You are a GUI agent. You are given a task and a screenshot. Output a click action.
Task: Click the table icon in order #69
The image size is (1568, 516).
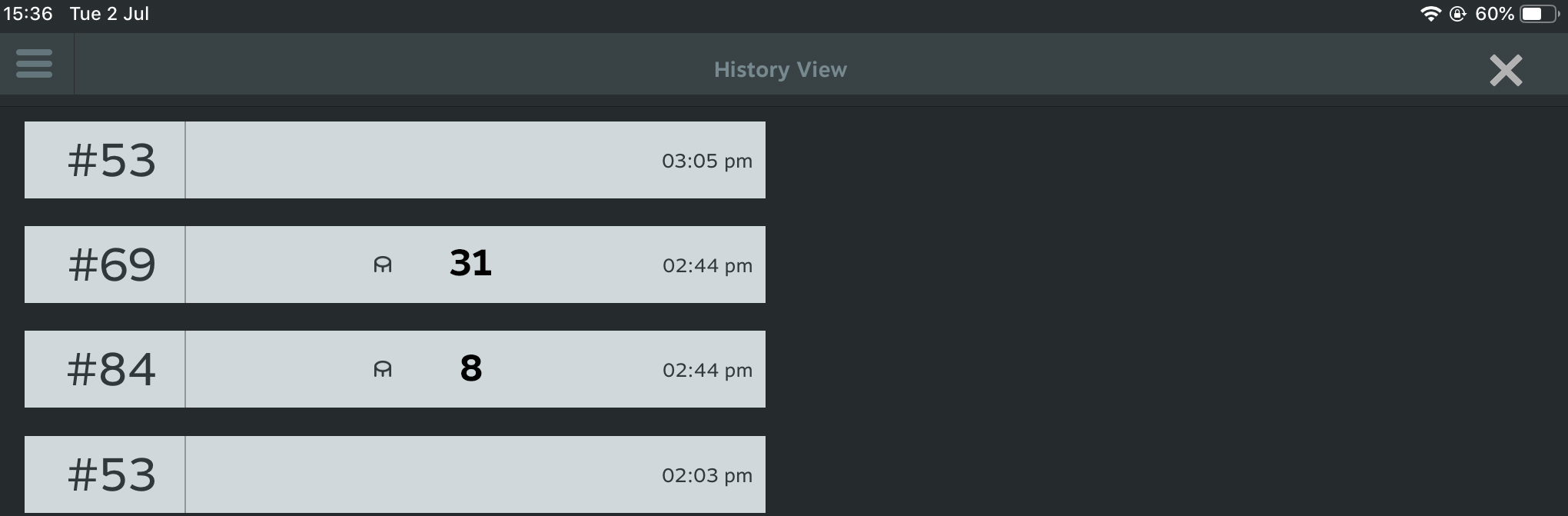pos(383,265)
